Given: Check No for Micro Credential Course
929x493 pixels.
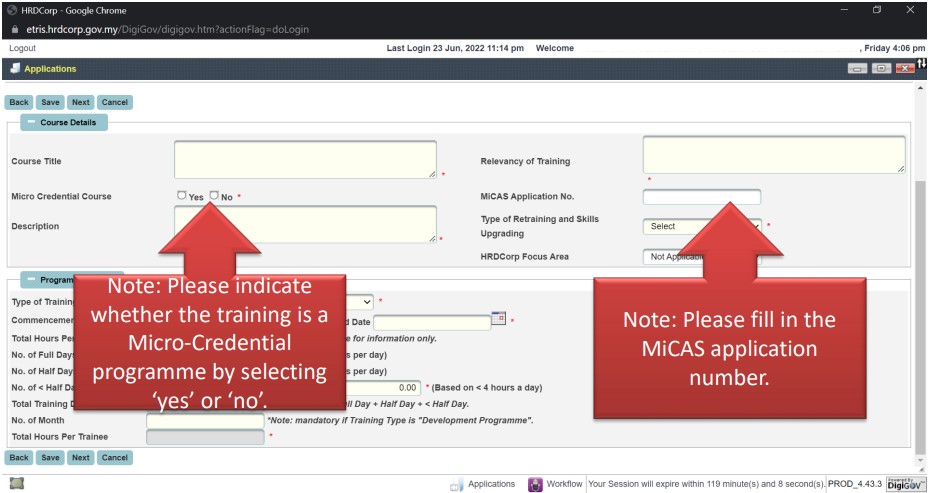Looking at the screenshot, I should pyautogui.click(x=213, y=196).
